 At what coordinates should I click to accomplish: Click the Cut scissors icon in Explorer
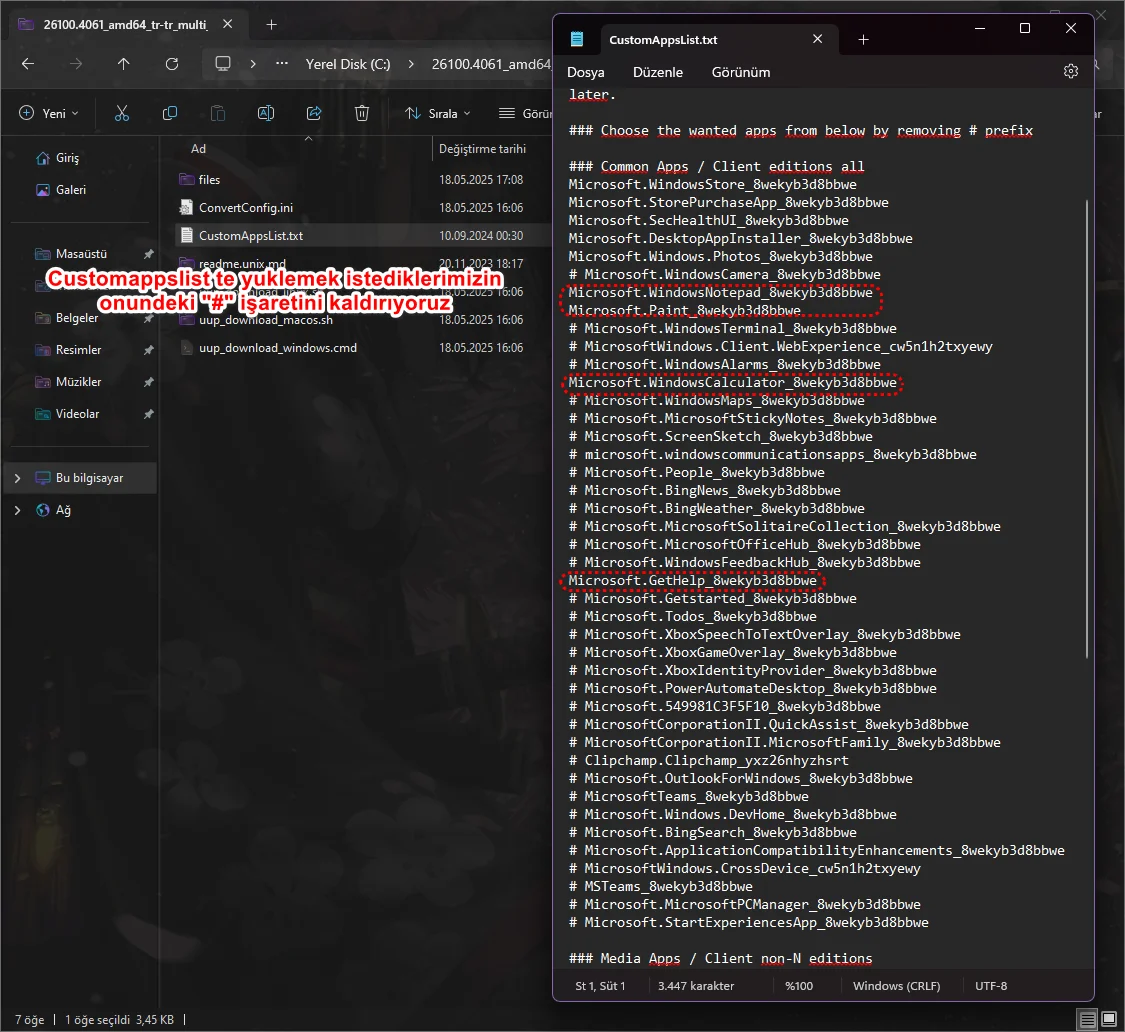click(x=122, y=113)
